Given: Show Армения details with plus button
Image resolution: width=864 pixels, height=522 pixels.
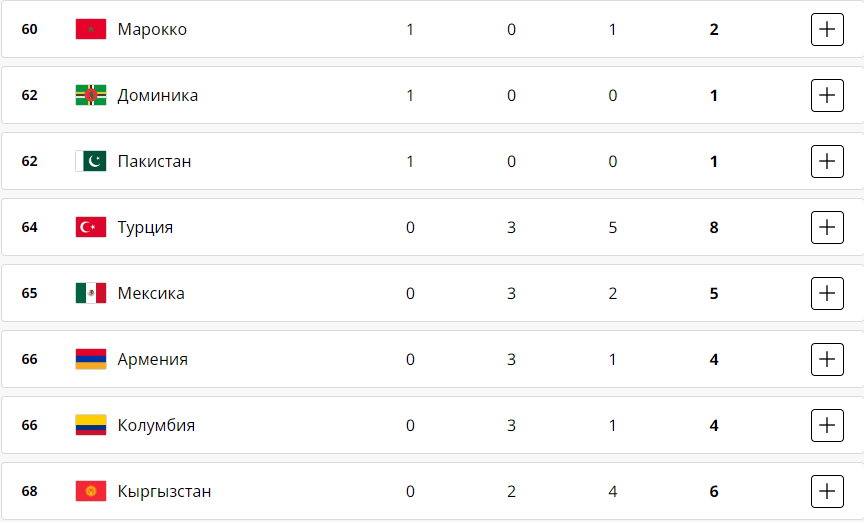Looking at the screenshot, I should point(826,359).
